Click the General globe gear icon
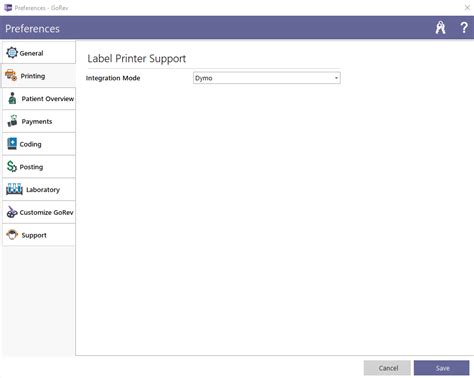Viewport: 474px width, 378px height. point(12,53)
